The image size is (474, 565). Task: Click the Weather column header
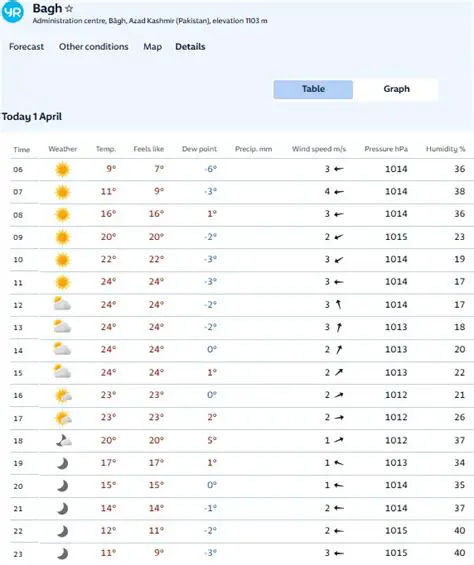pos(62,149)
